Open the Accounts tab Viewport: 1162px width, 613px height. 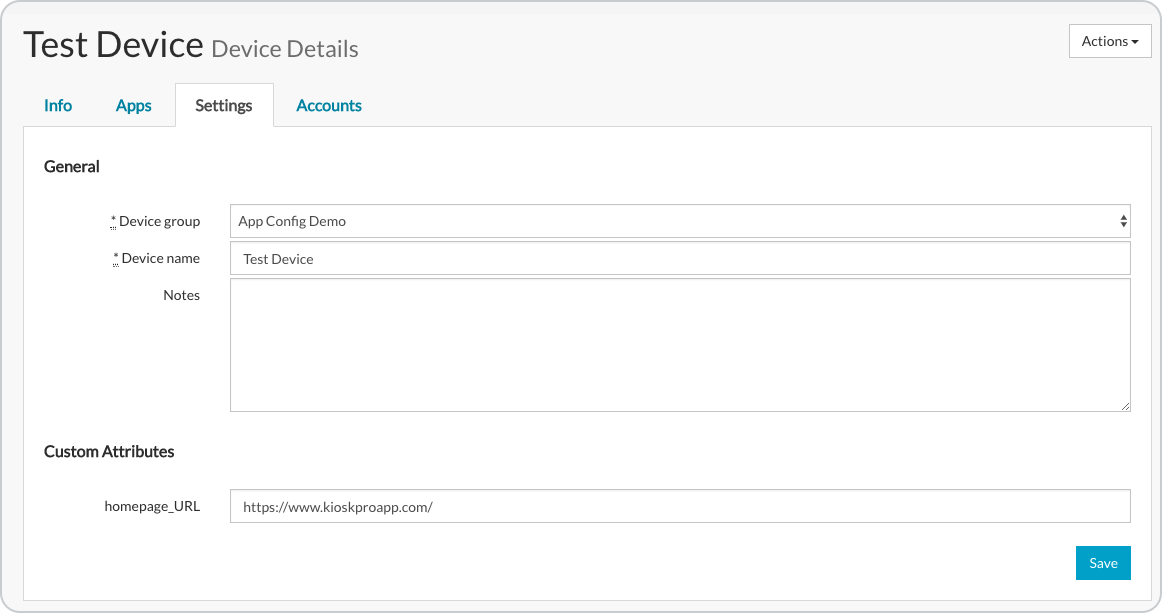tap(329, 105)
